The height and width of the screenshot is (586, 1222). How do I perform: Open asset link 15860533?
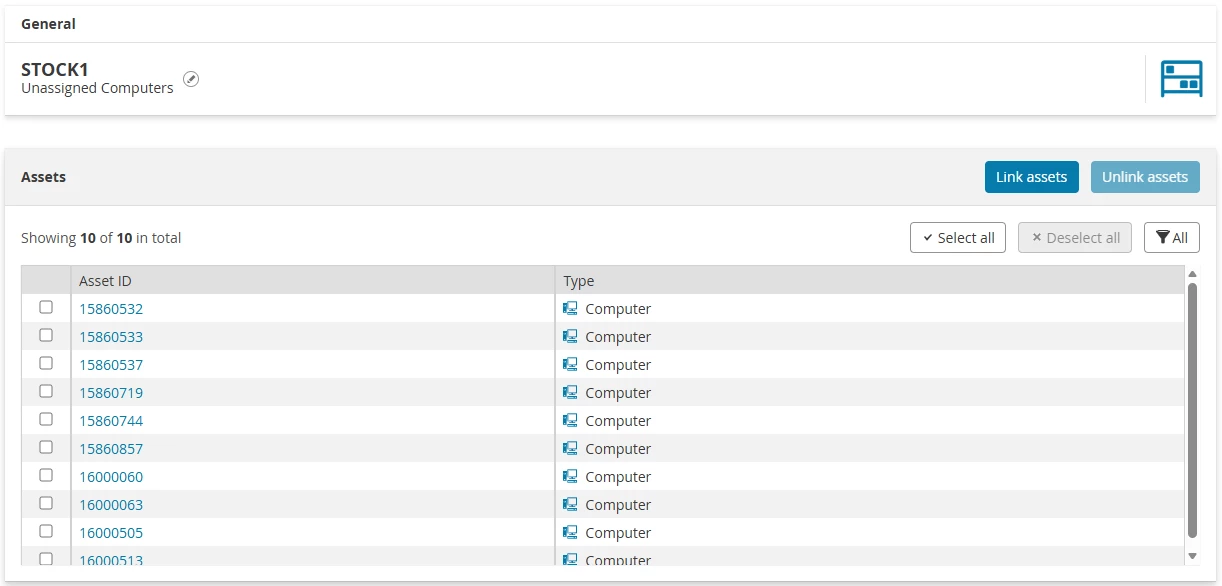point(111,337)
